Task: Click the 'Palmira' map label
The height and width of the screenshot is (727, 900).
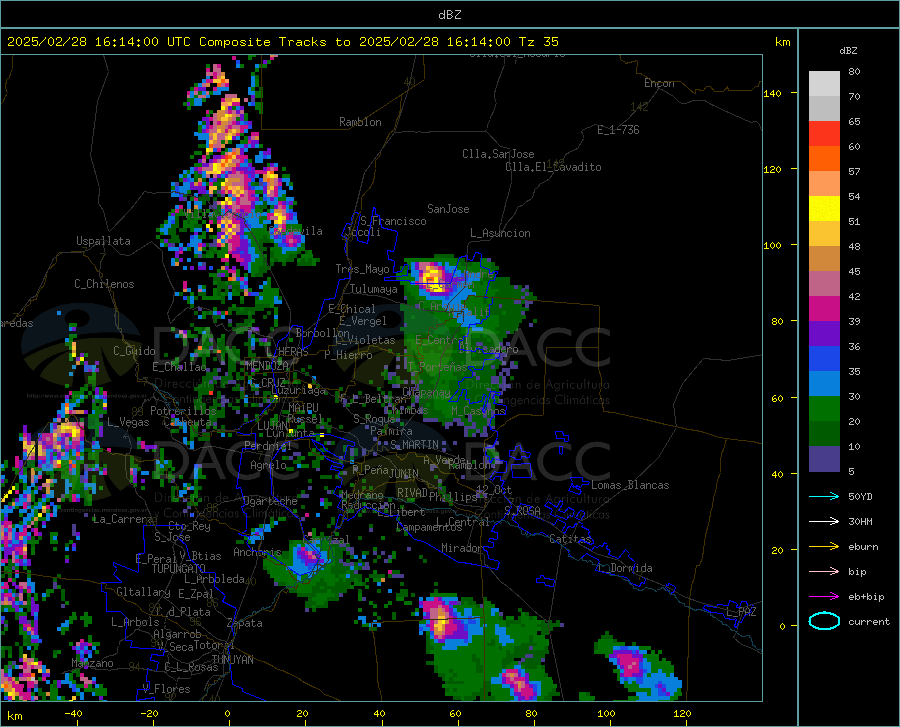Action: pyautogui.click(x=391, y=431)
